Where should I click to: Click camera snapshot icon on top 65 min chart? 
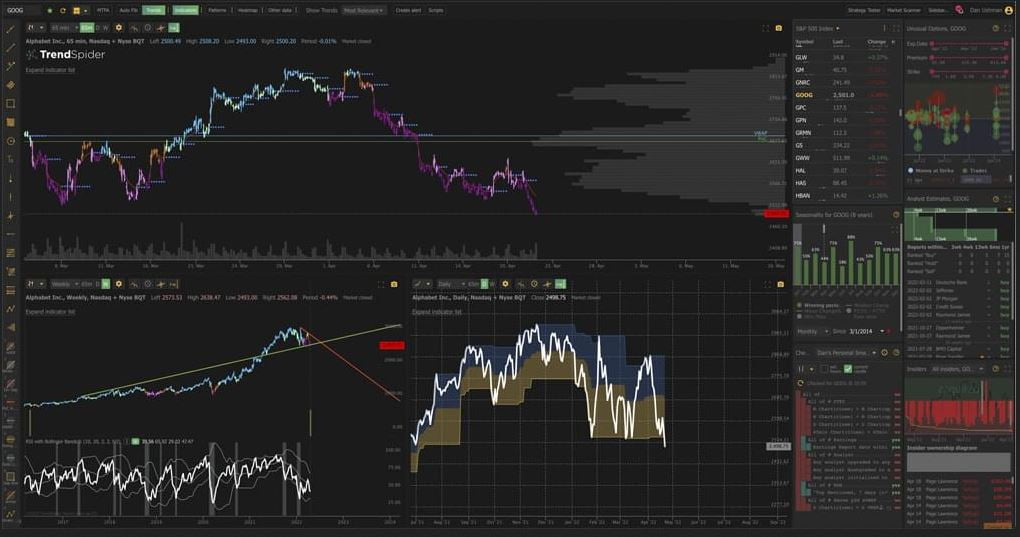click(779, 28)
